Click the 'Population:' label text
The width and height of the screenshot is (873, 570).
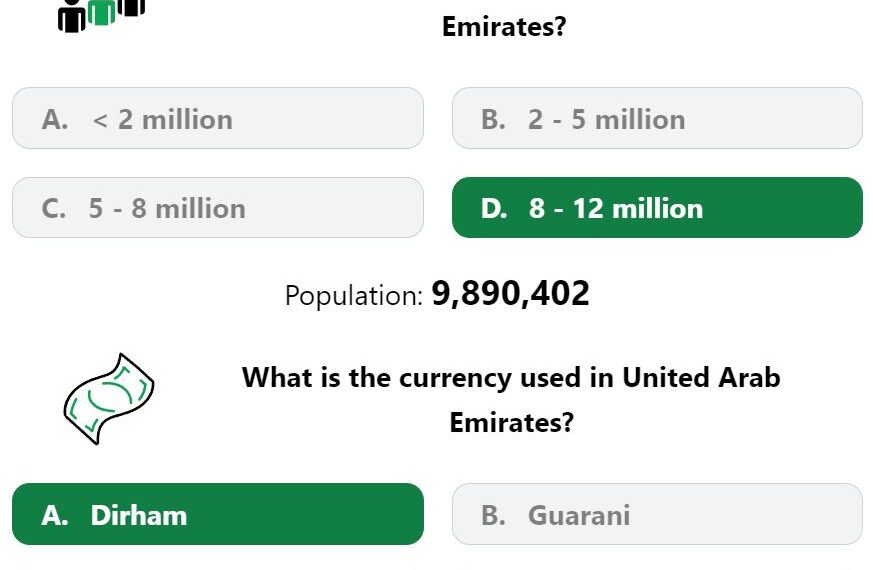[x=354, y=296]
